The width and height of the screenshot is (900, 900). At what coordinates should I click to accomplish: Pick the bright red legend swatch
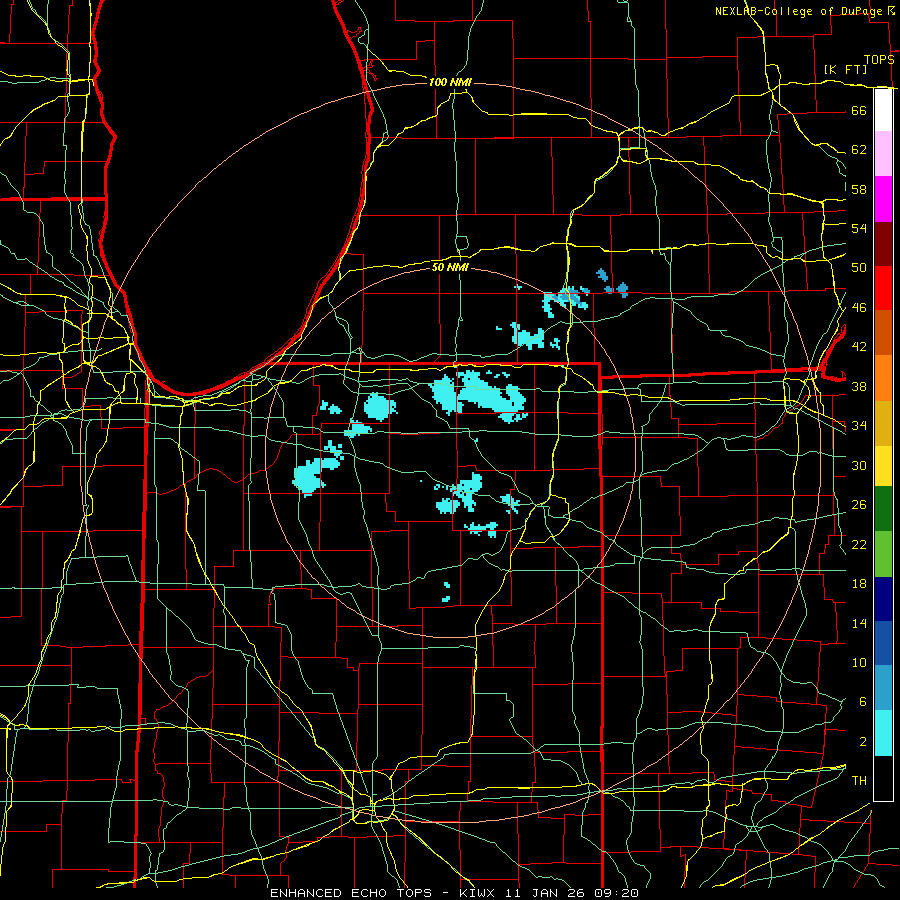pos(883,288)
